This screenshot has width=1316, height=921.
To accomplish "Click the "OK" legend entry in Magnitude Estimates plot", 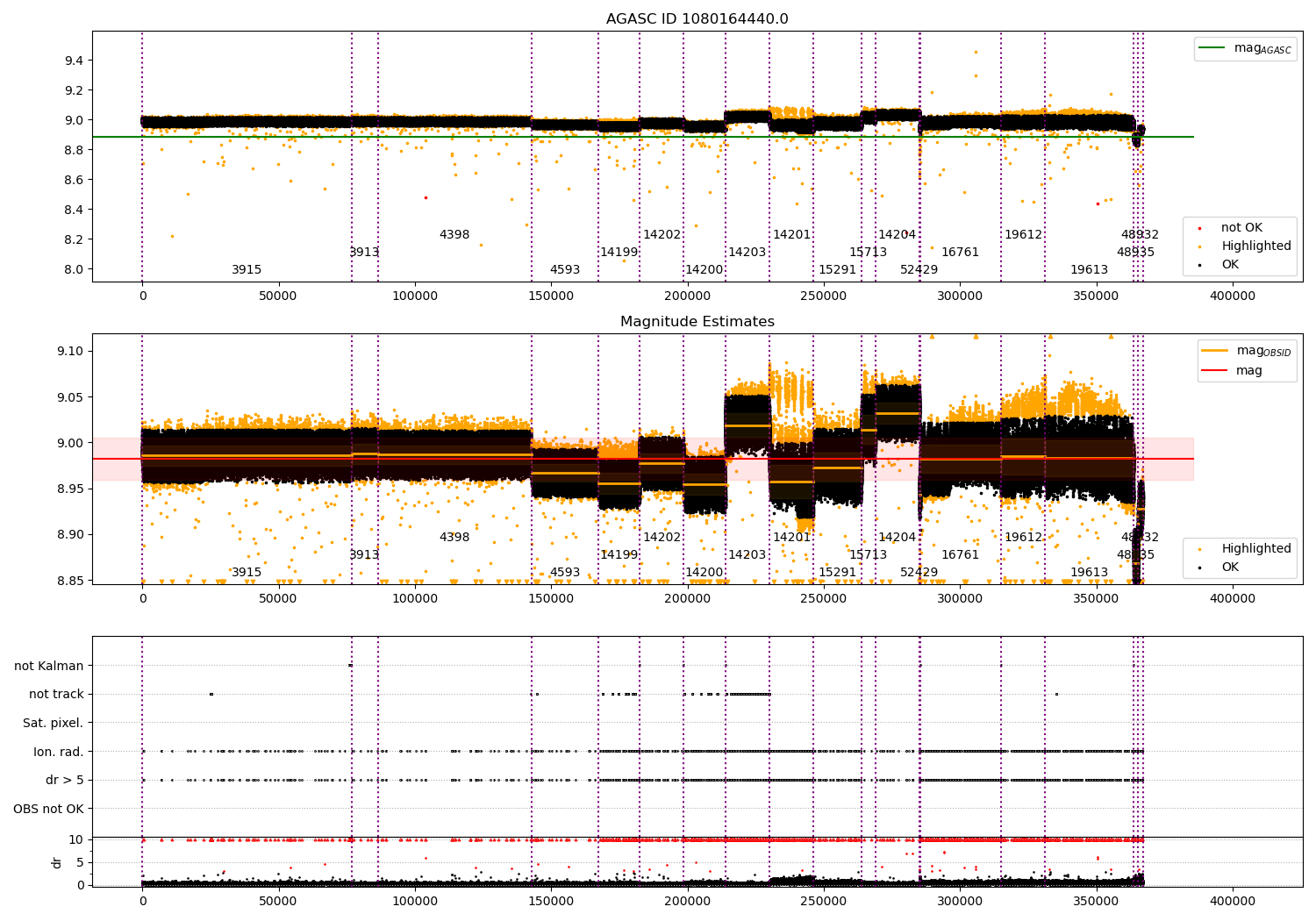I will pos(1230,568).
